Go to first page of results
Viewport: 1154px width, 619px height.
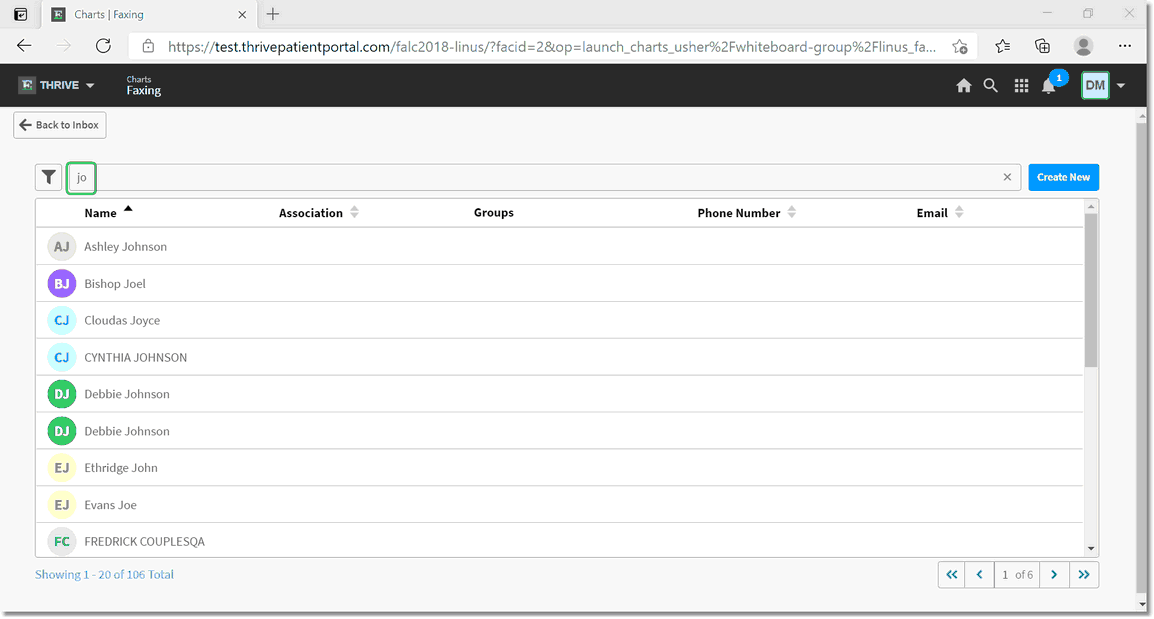[x=952, y=575]
